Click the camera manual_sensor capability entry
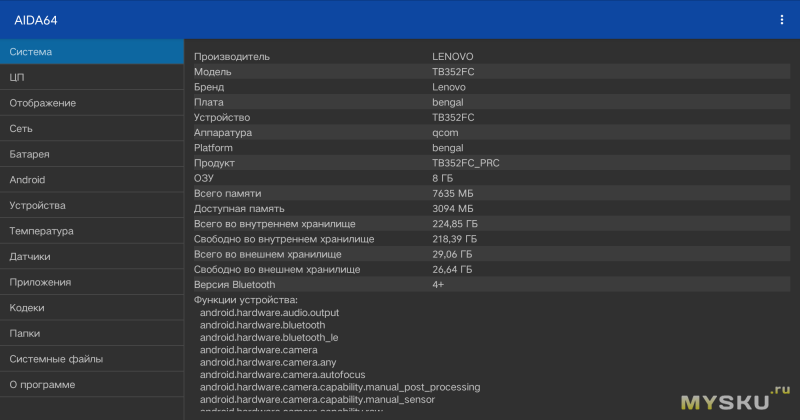Screen dimensions: 800x420 pyautogui.click(x=317, y=400)
